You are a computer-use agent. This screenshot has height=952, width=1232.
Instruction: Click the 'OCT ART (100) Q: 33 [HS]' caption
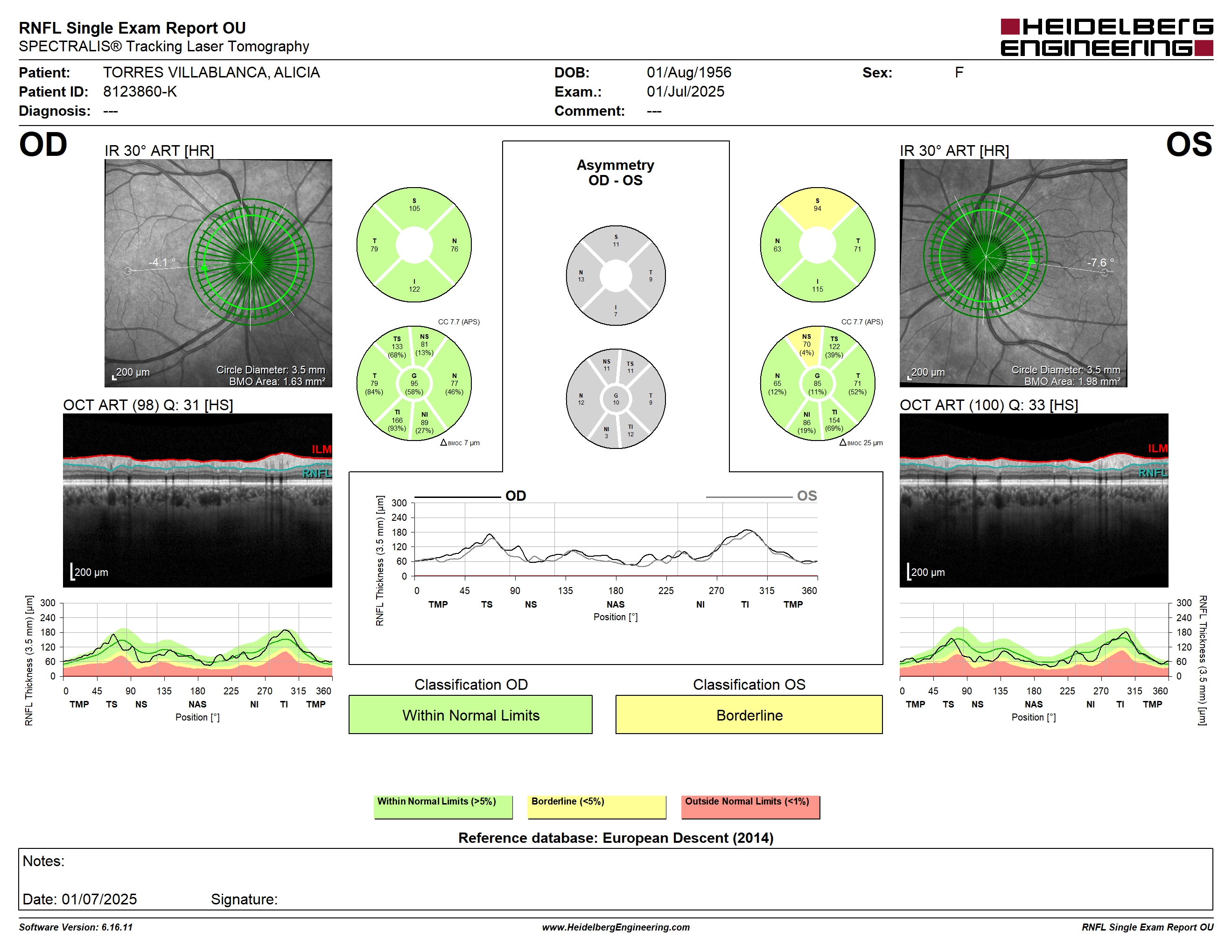point(988,405)
